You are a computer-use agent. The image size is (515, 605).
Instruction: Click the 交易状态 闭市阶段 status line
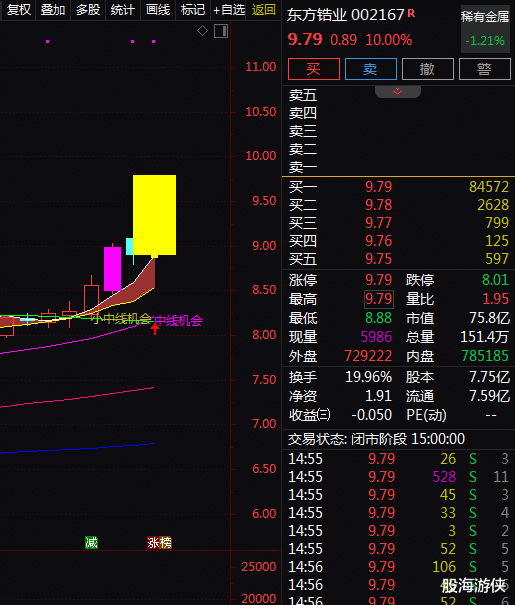coord(377,439)
